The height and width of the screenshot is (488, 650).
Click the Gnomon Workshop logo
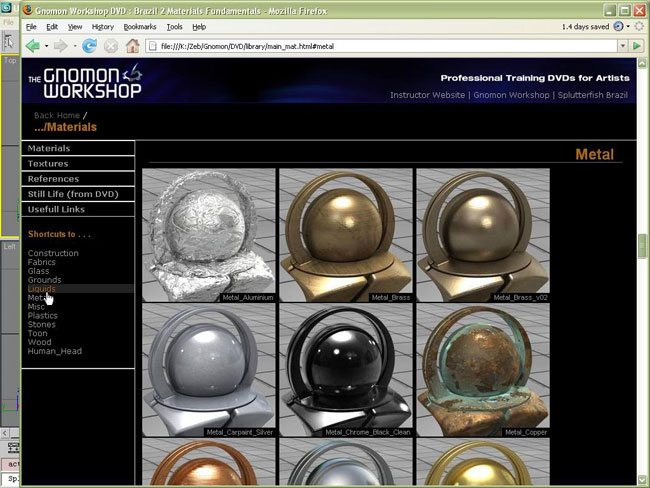[x=85, y=81]
